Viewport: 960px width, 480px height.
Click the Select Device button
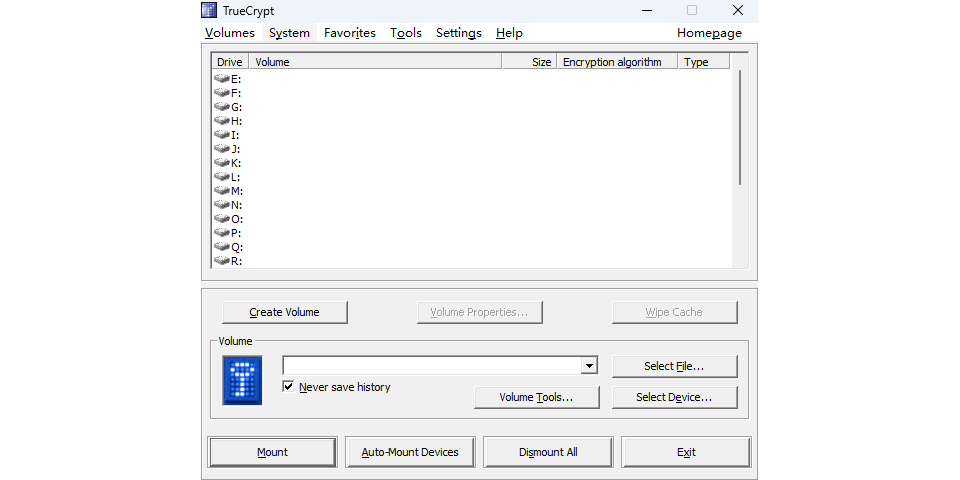pos(674,397)
